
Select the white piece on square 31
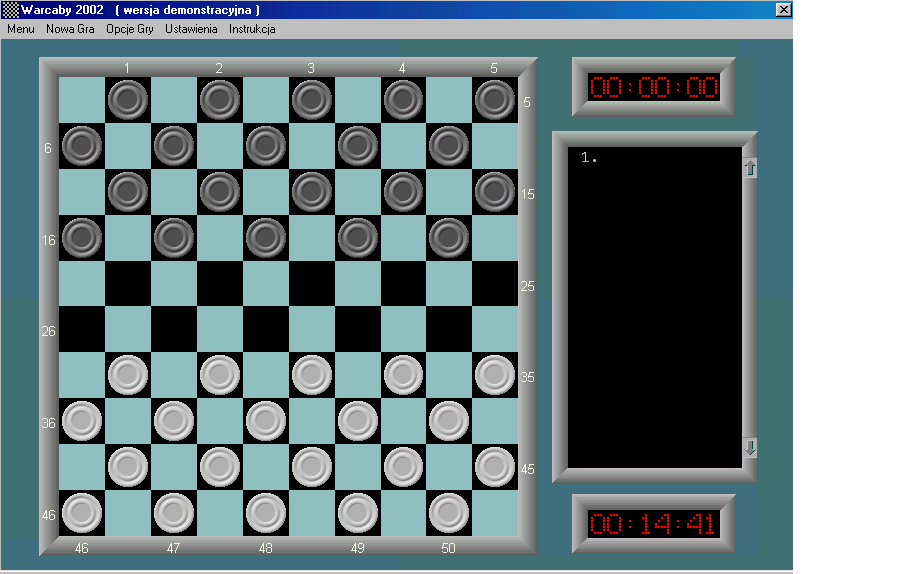[128, 375]
